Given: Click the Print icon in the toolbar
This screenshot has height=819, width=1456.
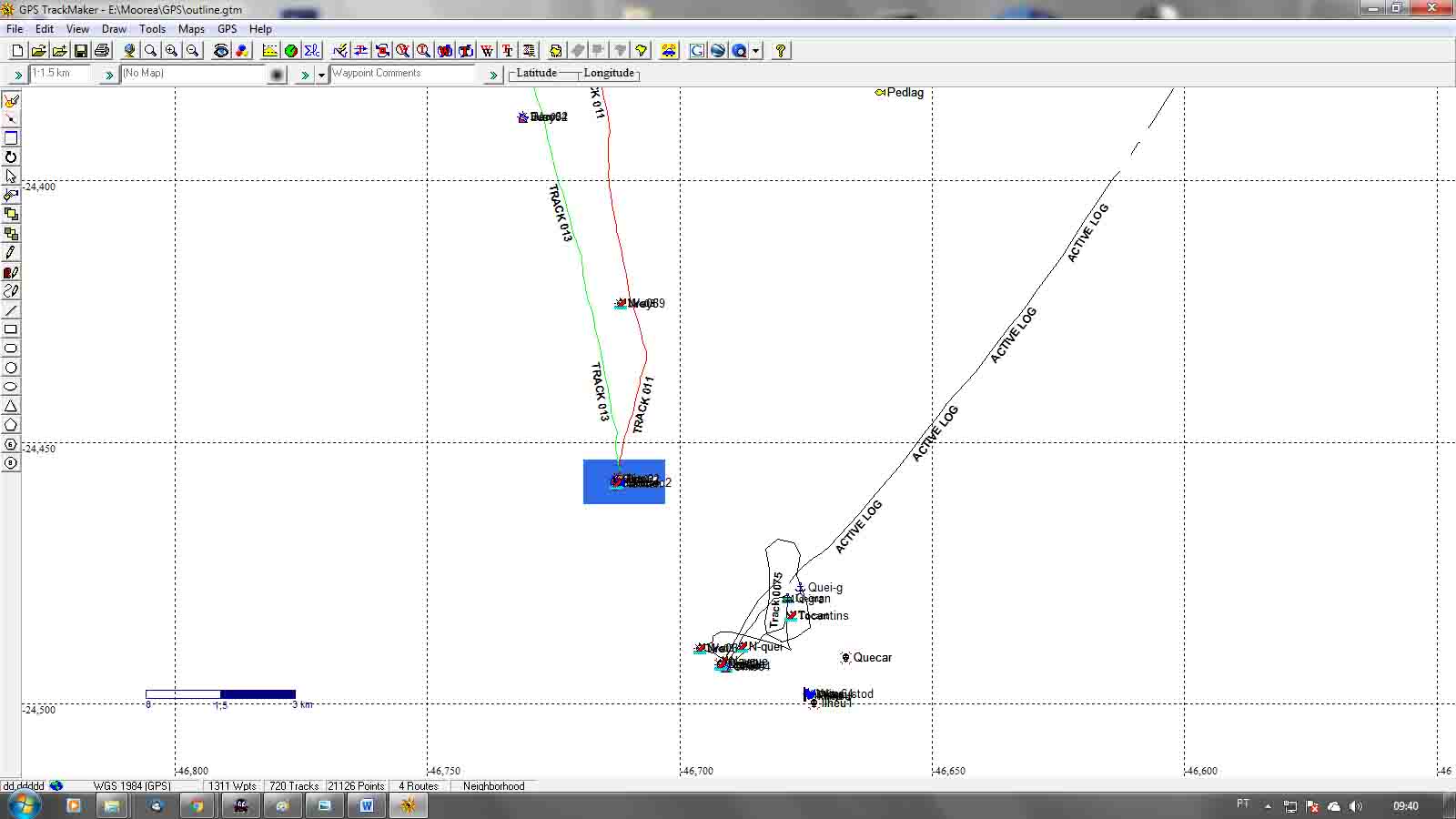Looking at the screenshot, I should coord(102,51).
